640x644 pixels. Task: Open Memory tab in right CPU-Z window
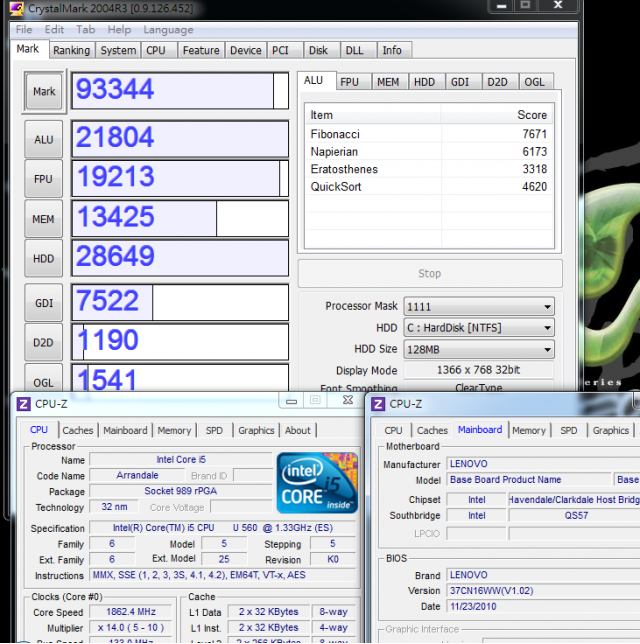(529, 430)
